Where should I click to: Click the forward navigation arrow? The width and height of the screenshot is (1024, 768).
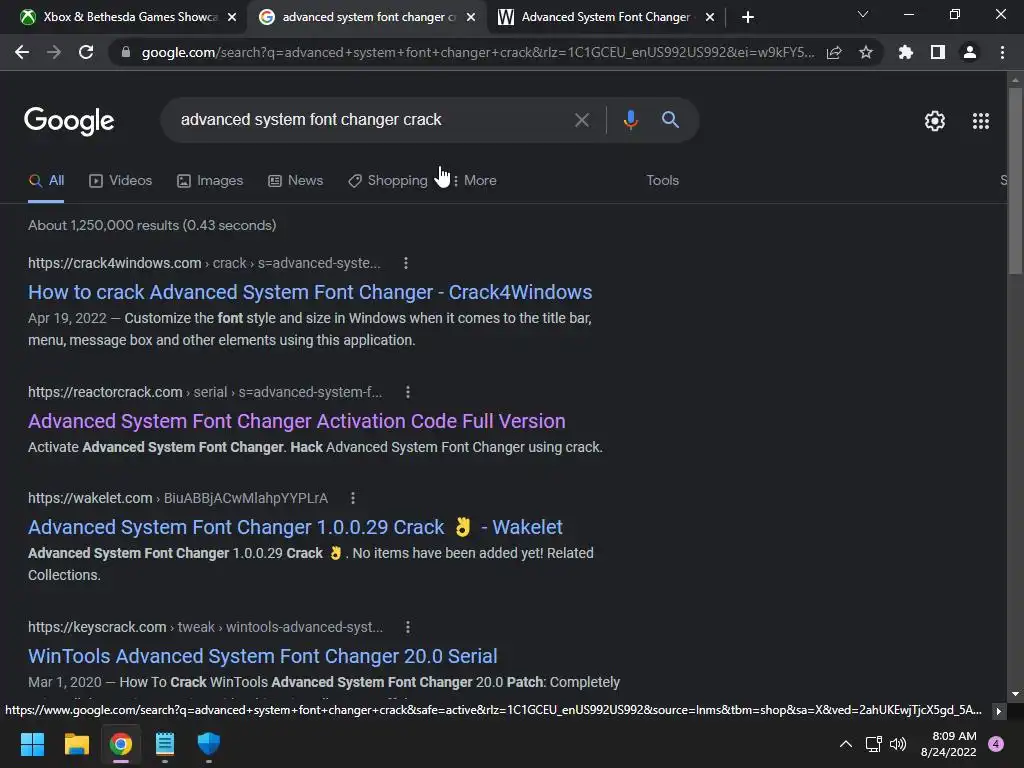(54, 52)
